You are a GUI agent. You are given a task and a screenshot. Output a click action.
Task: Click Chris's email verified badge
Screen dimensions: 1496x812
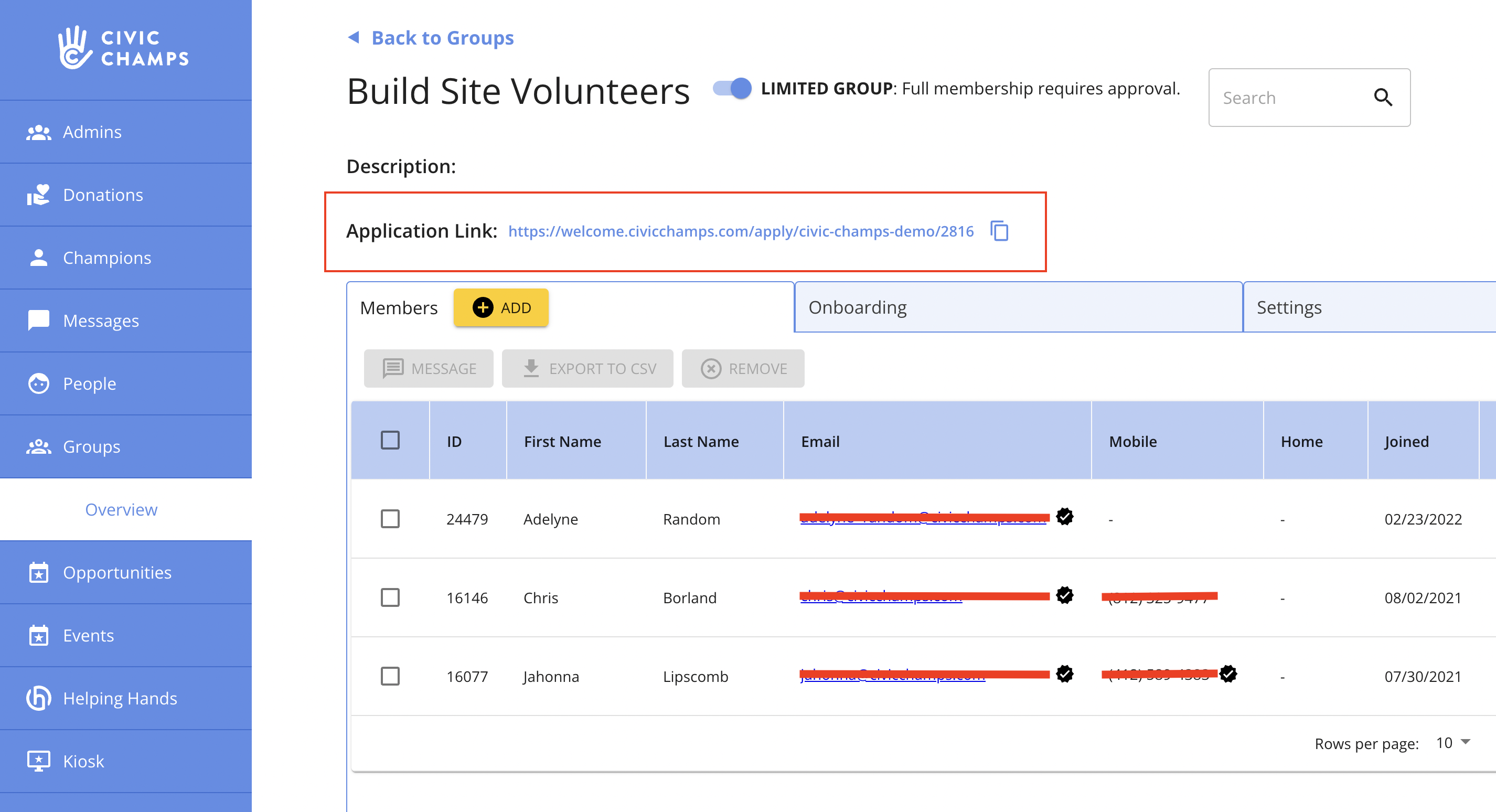[1064, 595]
